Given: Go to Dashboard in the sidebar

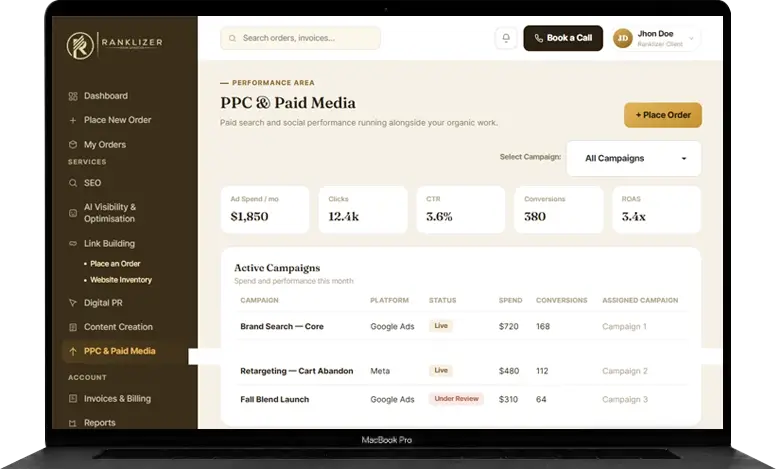Looking at the screenshot, I should [106, 96].
